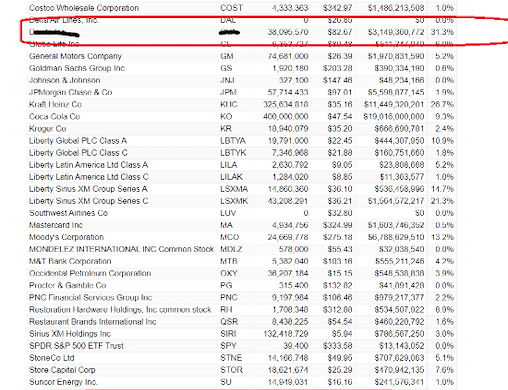Image resolution: width=508 pixels, height=390 pixels.
Task: Select the STOR ticker symbol
Action: click(231, 370)
